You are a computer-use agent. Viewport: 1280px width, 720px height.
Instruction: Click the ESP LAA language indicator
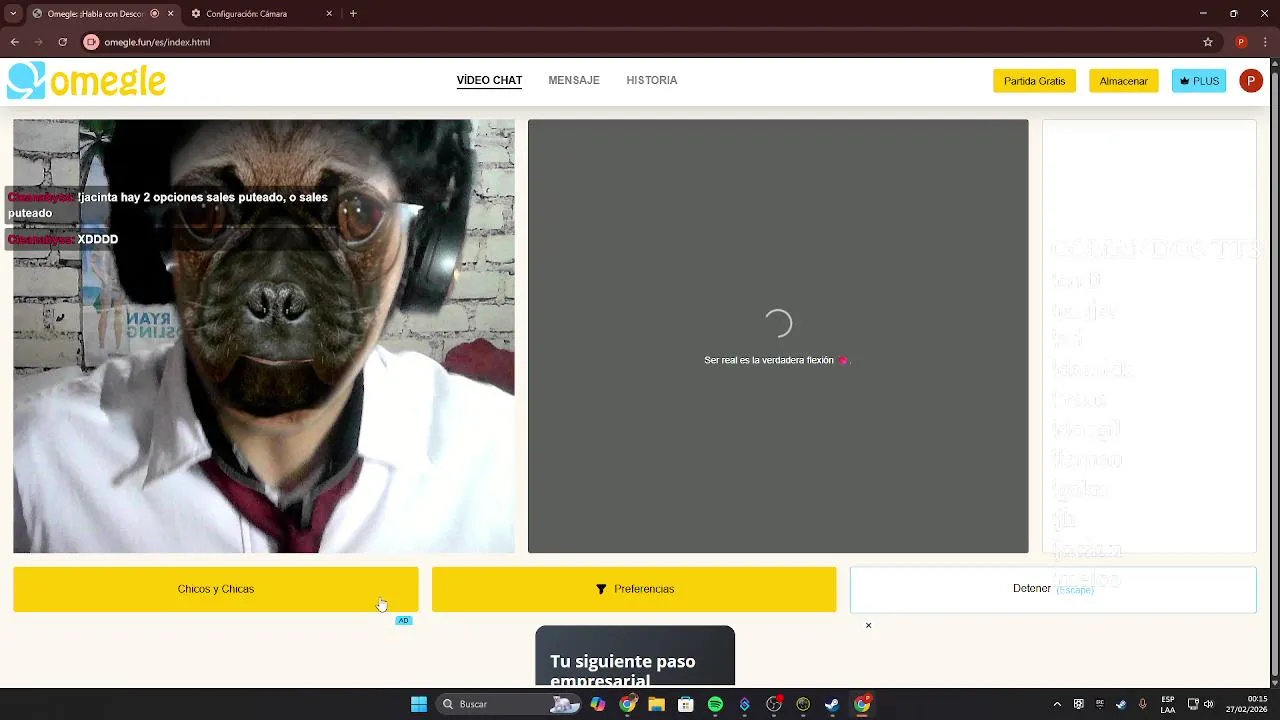click(1168, 704)
